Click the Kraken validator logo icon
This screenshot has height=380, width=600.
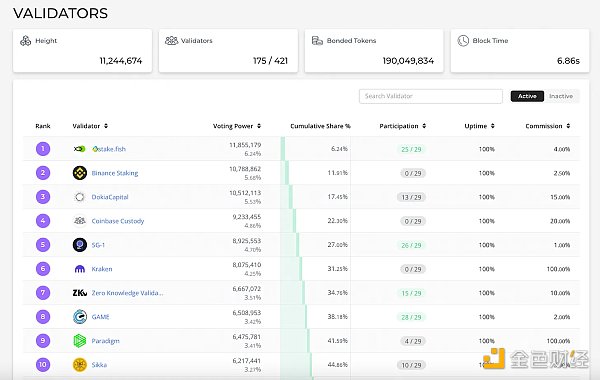tap(80, 269)
